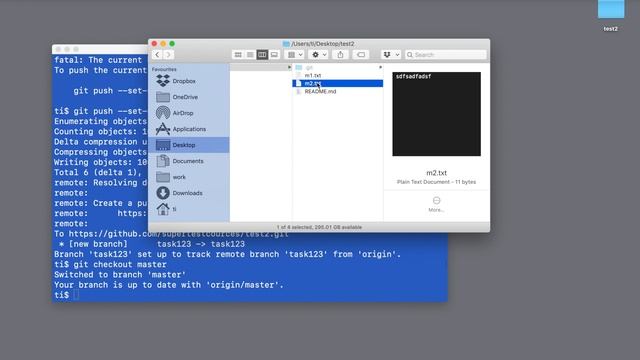Click the github.com URL in Terminal
This screenshot has height=360, width=640.
click(179, 234)
